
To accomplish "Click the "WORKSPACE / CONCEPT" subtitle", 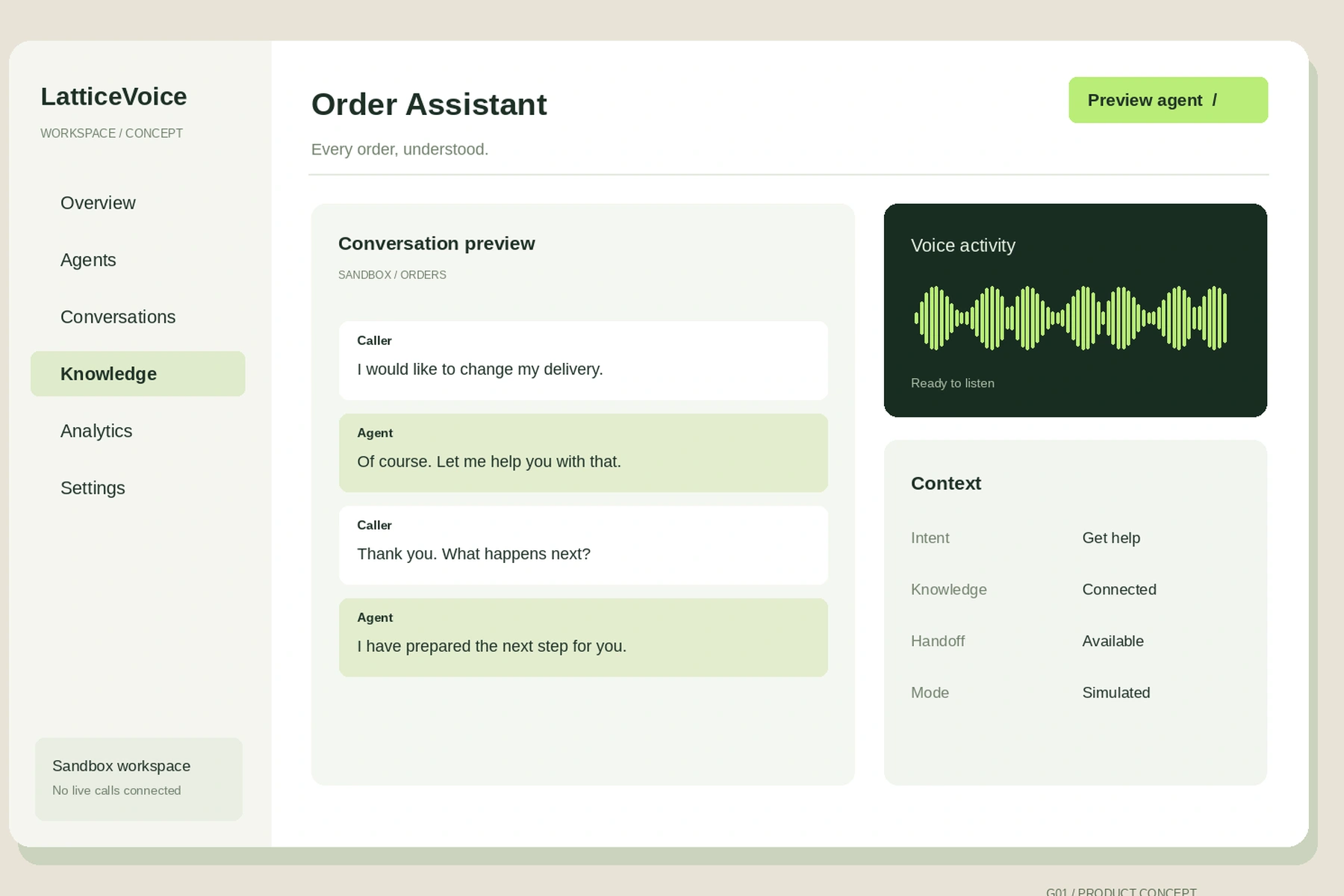I will 111,133.
